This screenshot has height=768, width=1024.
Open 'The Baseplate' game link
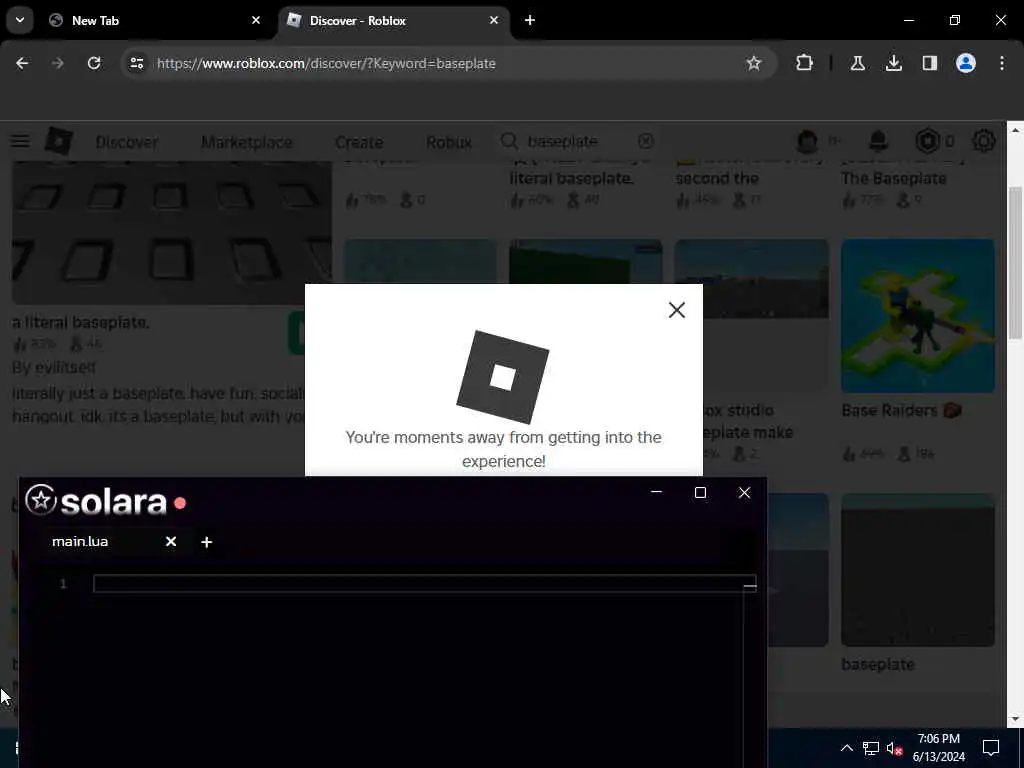tap(893, 178)
